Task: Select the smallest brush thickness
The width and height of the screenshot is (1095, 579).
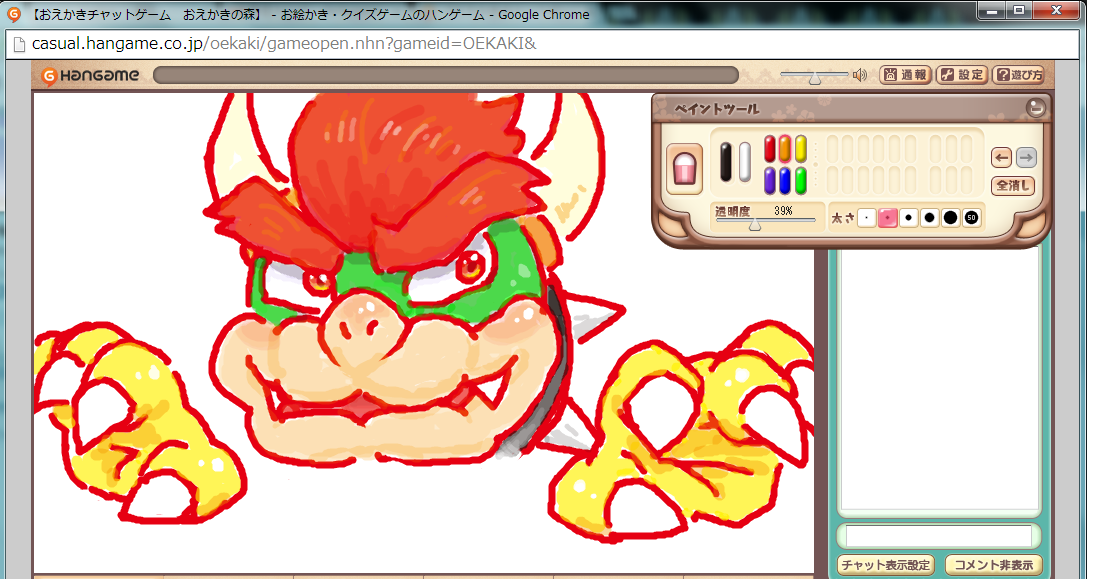Action: (867, 218)
